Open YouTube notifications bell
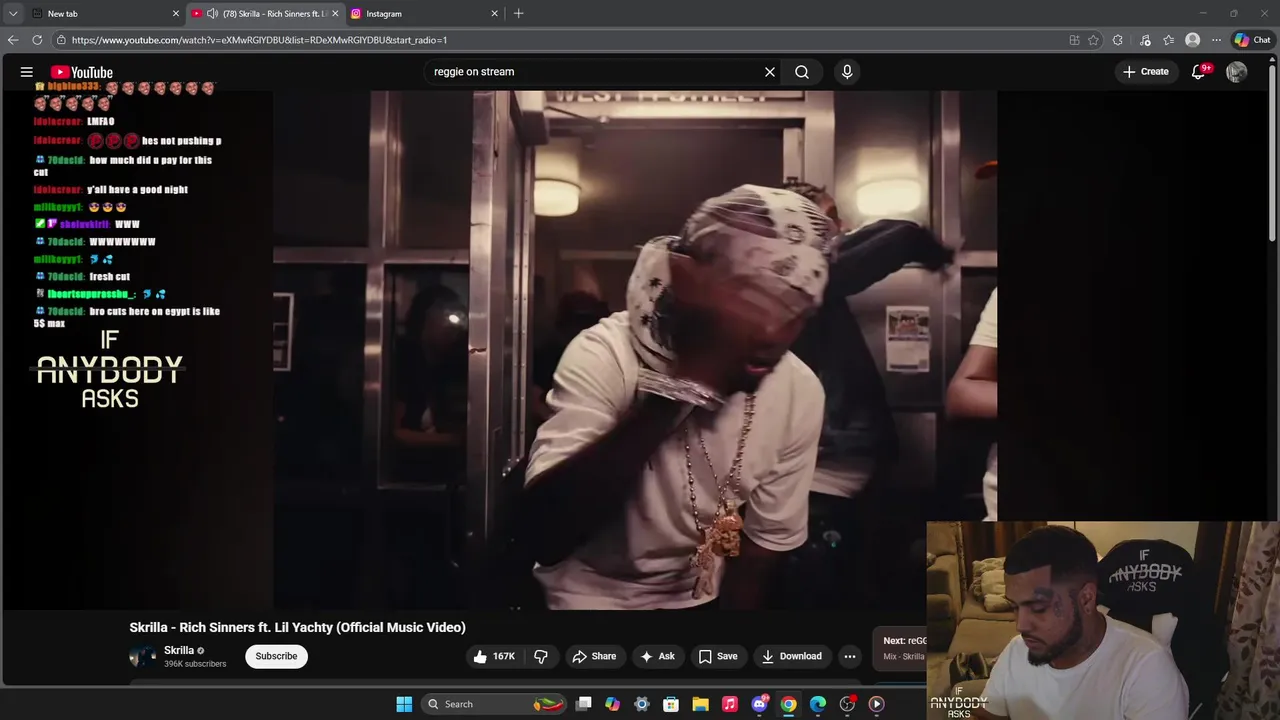Screen dimensions: 1280x720 [1199, 72]
